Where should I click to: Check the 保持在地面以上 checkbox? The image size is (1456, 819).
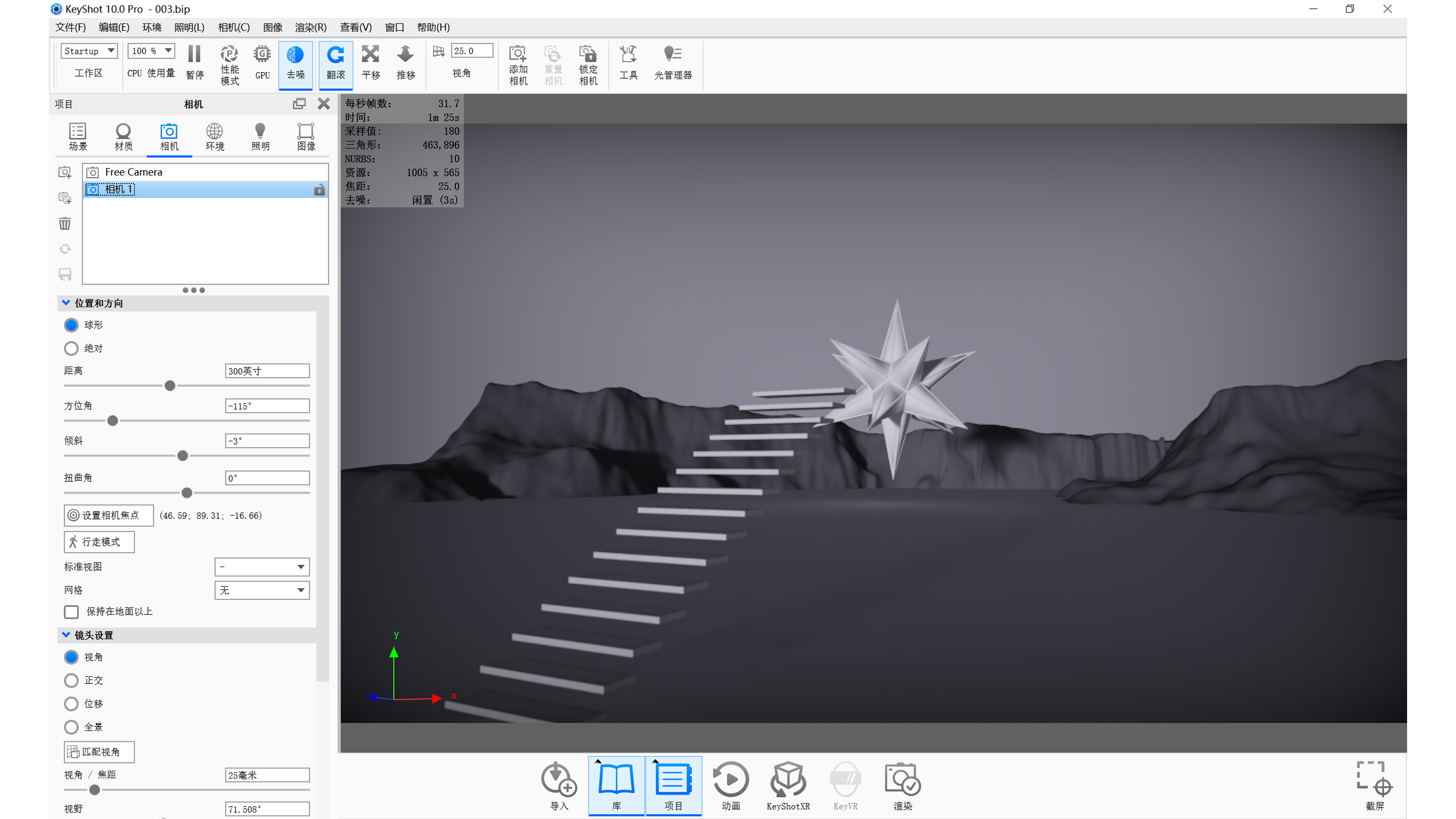[x=71, y=612]
